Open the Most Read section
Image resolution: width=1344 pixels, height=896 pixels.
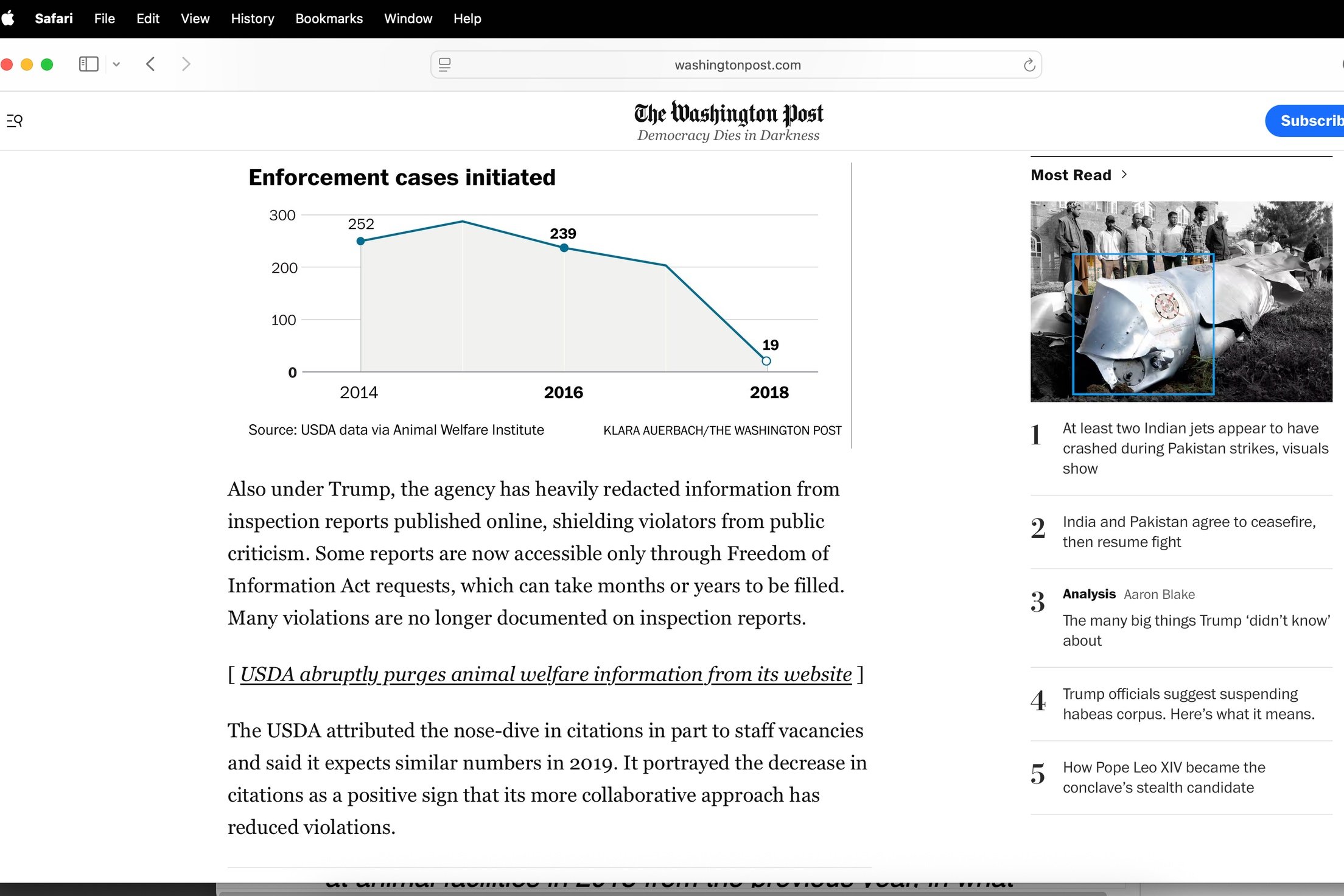pyautogui.click(x=1071, y=175)
